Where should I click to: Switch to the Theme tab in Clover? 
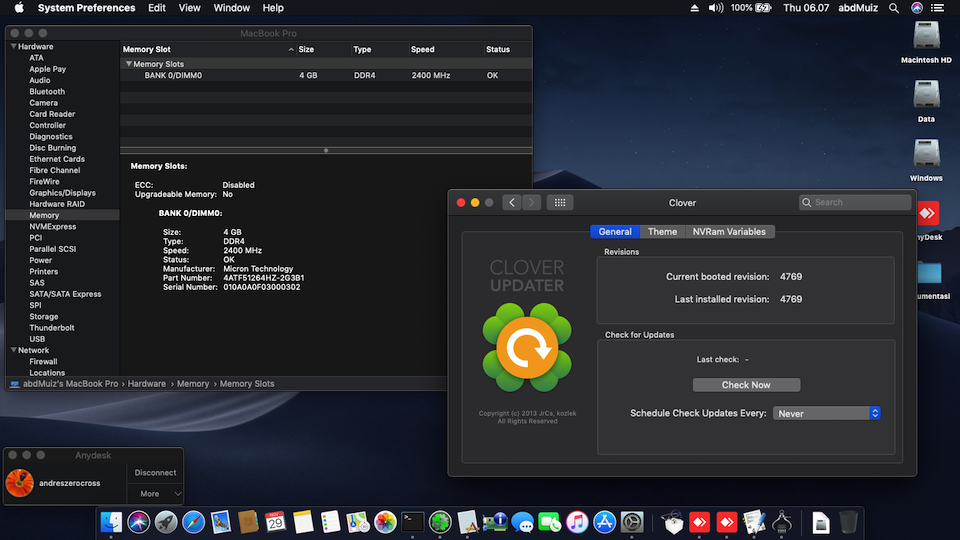coord(662,231)
